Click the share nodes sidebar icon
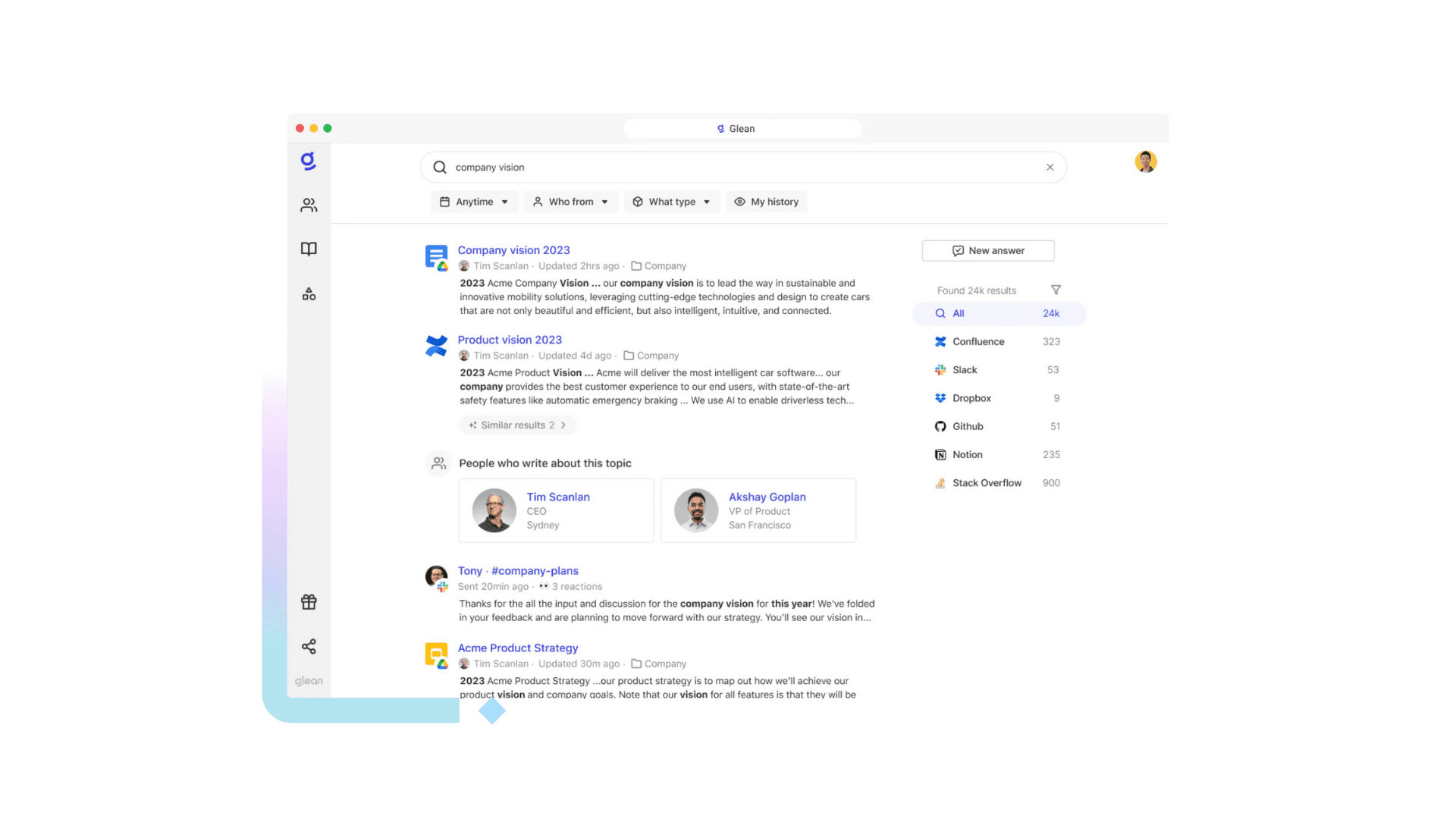Image resolution: width=1456 pixels, height=819 pixels. coord(309,647)
